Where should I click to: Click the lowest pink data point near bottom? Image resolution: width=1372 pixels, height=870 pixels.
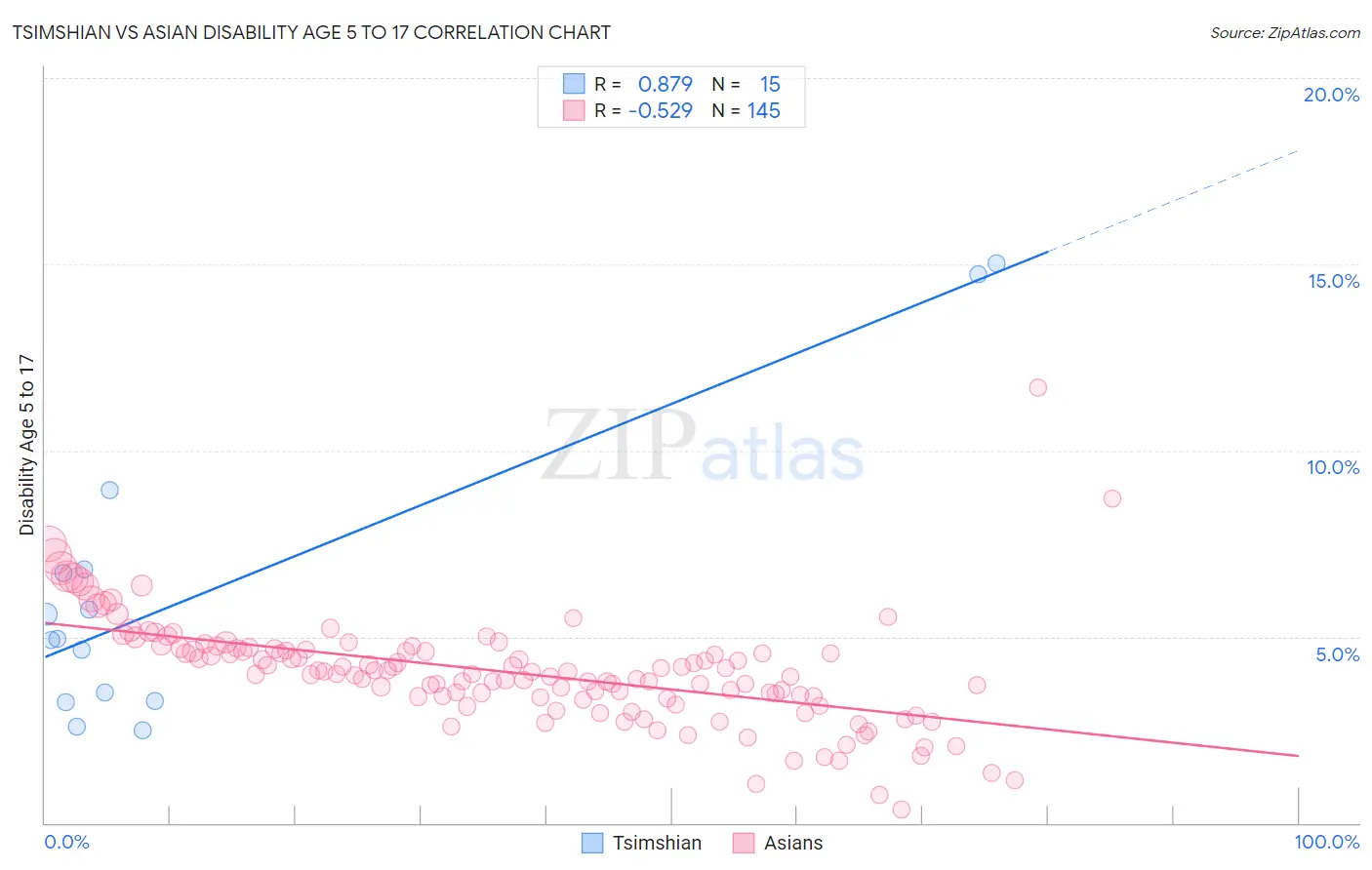pos(902,810)
